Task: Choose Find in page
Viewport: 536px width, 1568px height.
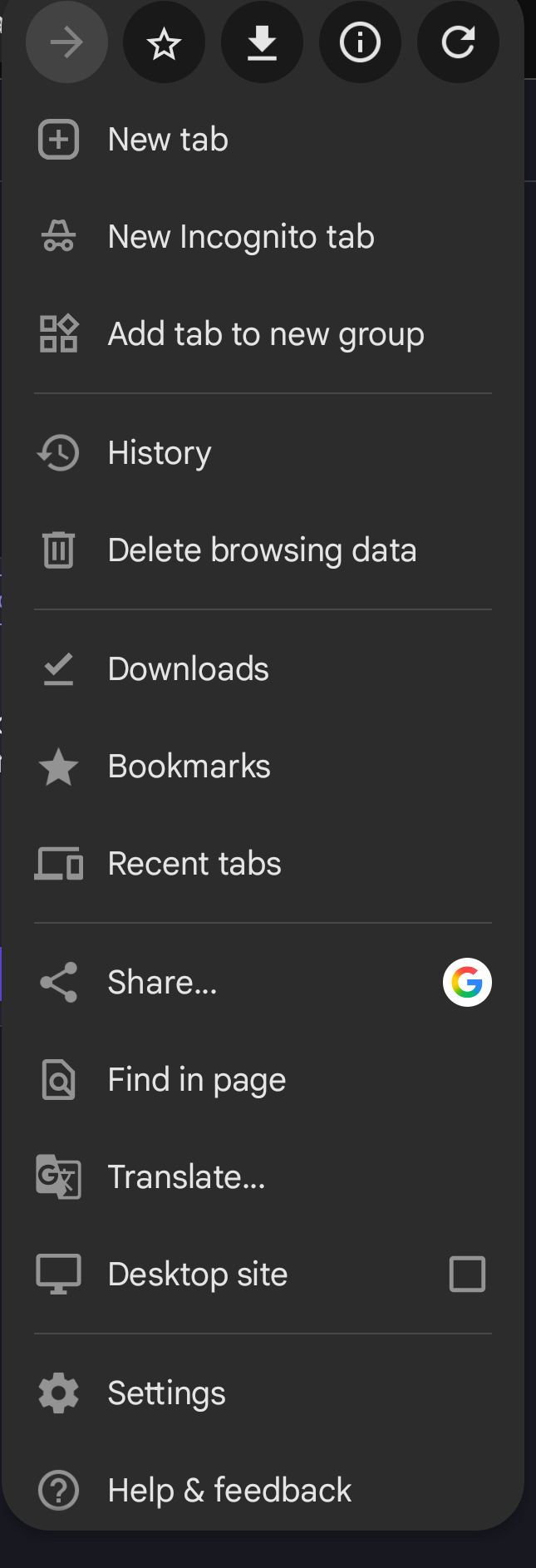Action: (197, 1080)
